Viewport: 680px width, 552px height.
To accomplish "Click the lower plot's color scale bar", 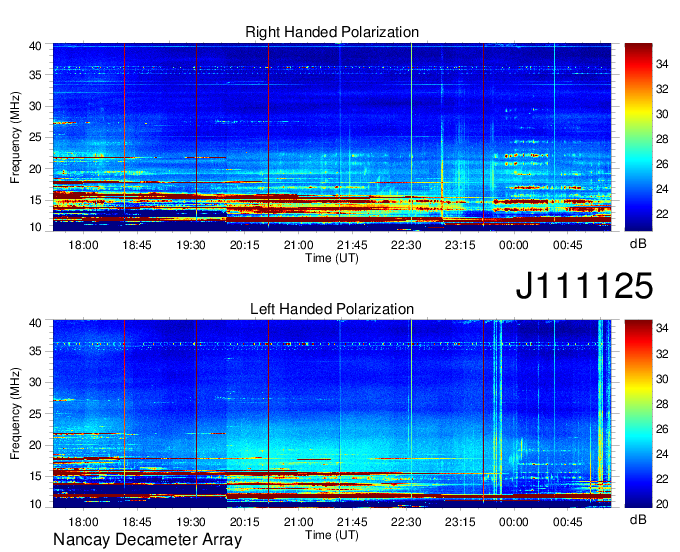I will pyautogui.click(x=638, y=414).
